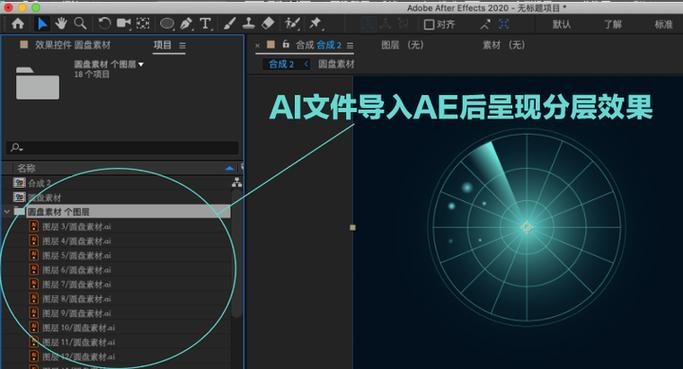The width and height of the screenshot is (683, 369).
Task: Select the Brush tool
Action: coord(230,24)
